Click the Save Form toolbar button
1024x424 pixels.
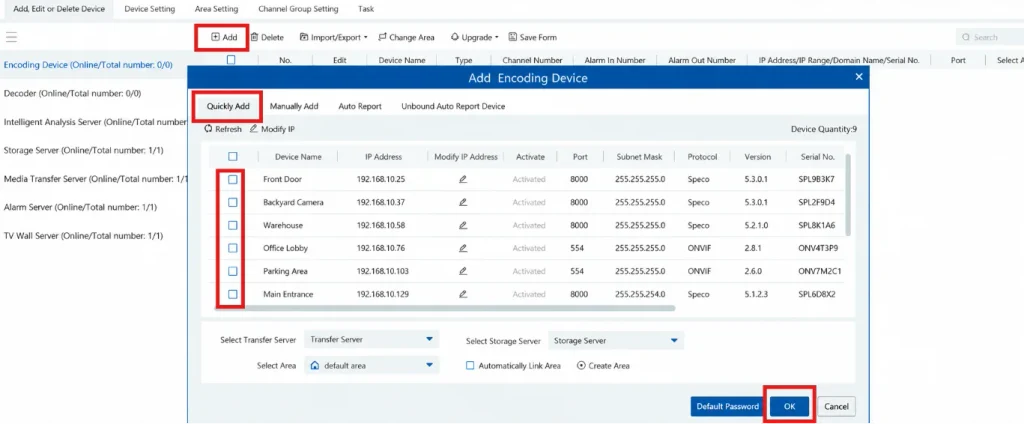(x=532, y=37)
